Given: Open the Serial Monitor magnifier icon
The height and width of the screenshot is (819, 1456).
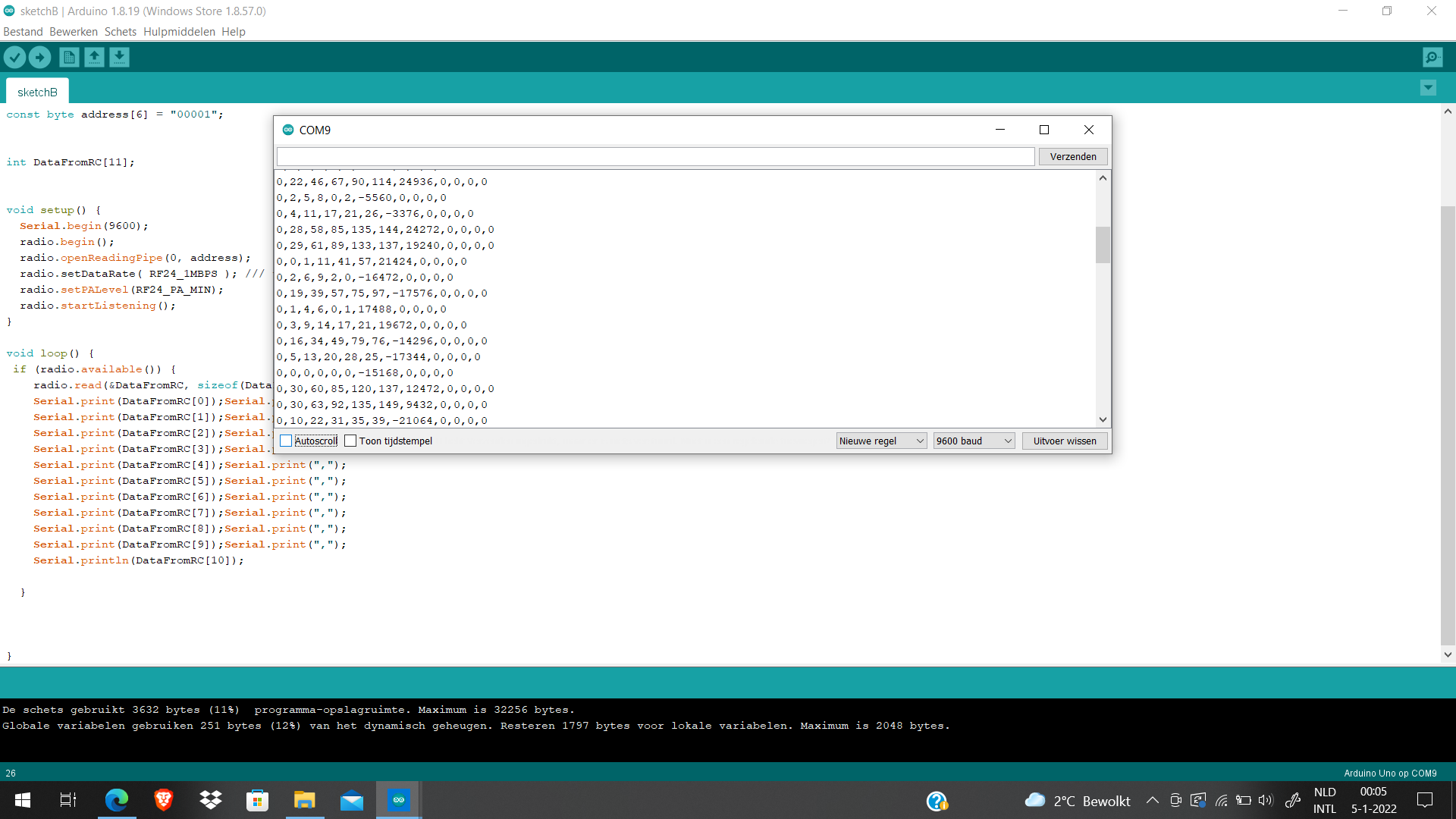Looking at the screenshot, I should (1432, 57).
